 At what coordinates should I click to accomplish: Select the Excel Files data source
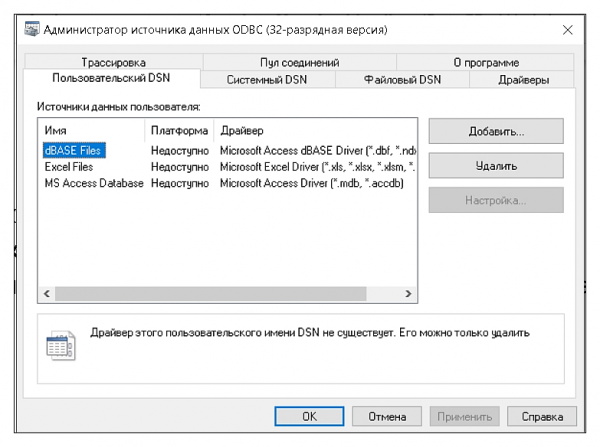click(x=69, y=167)
